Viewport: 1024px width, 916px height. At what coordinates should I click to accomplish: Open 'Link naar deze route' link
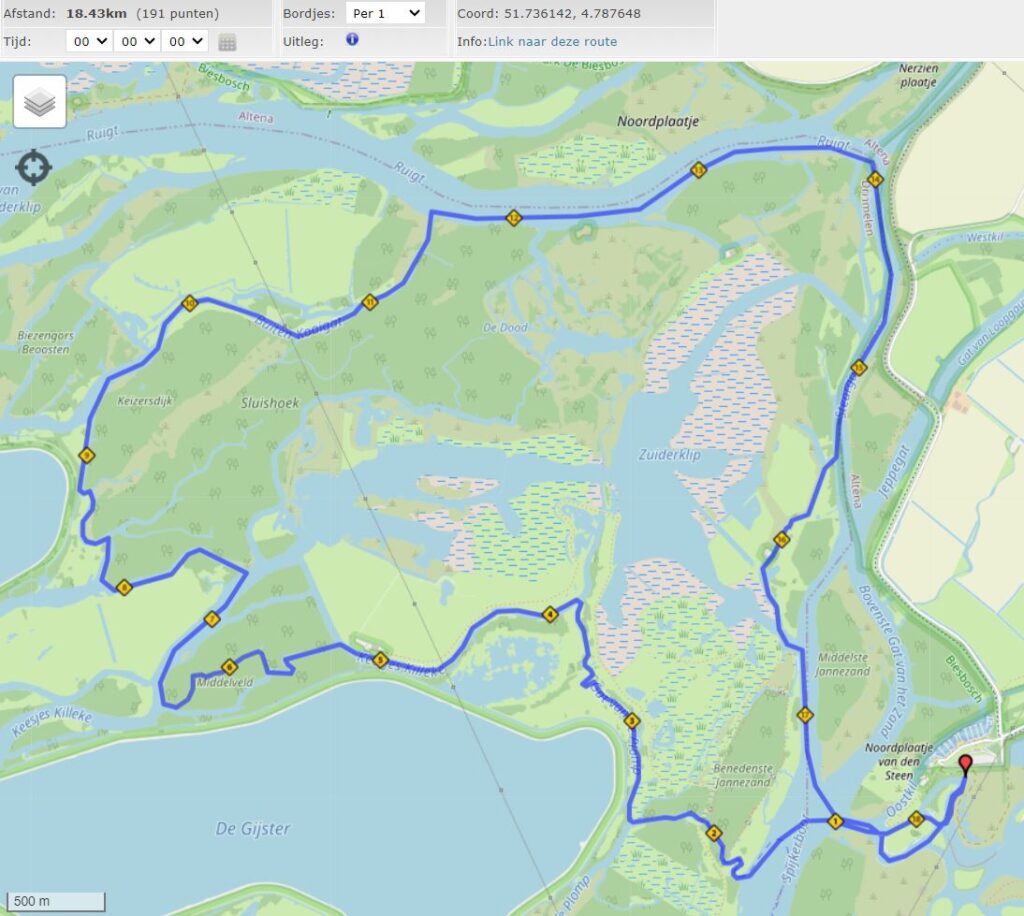(x=552, y=41)
